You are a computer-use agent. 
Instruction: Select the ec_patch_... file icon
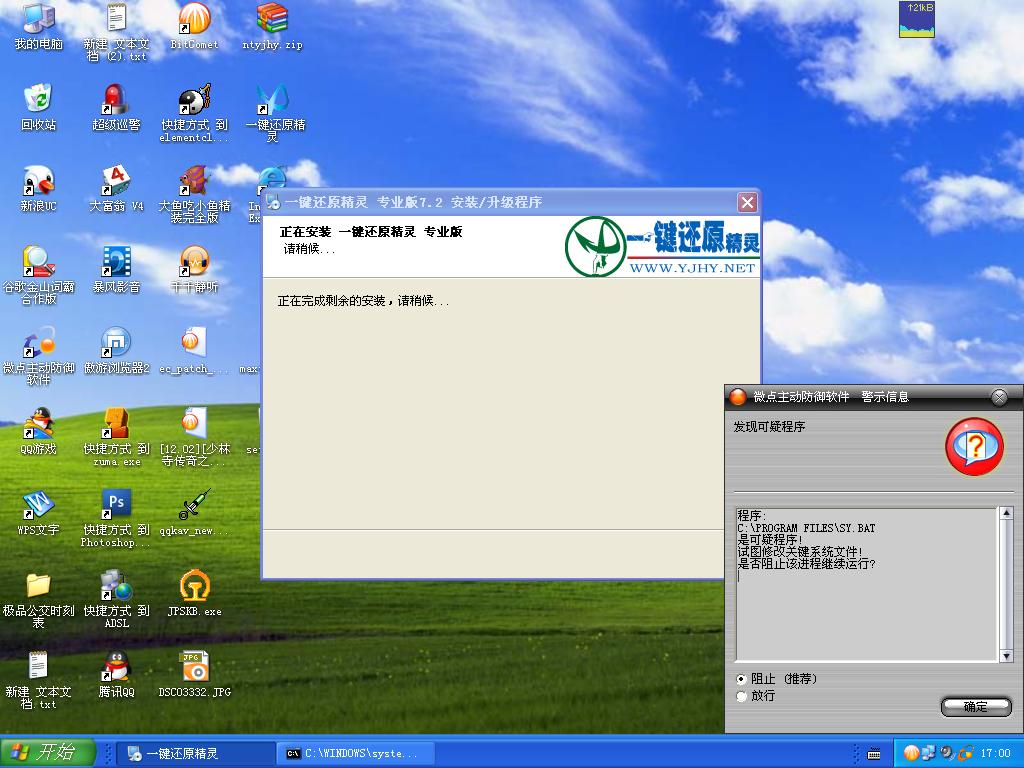[194, 350]
